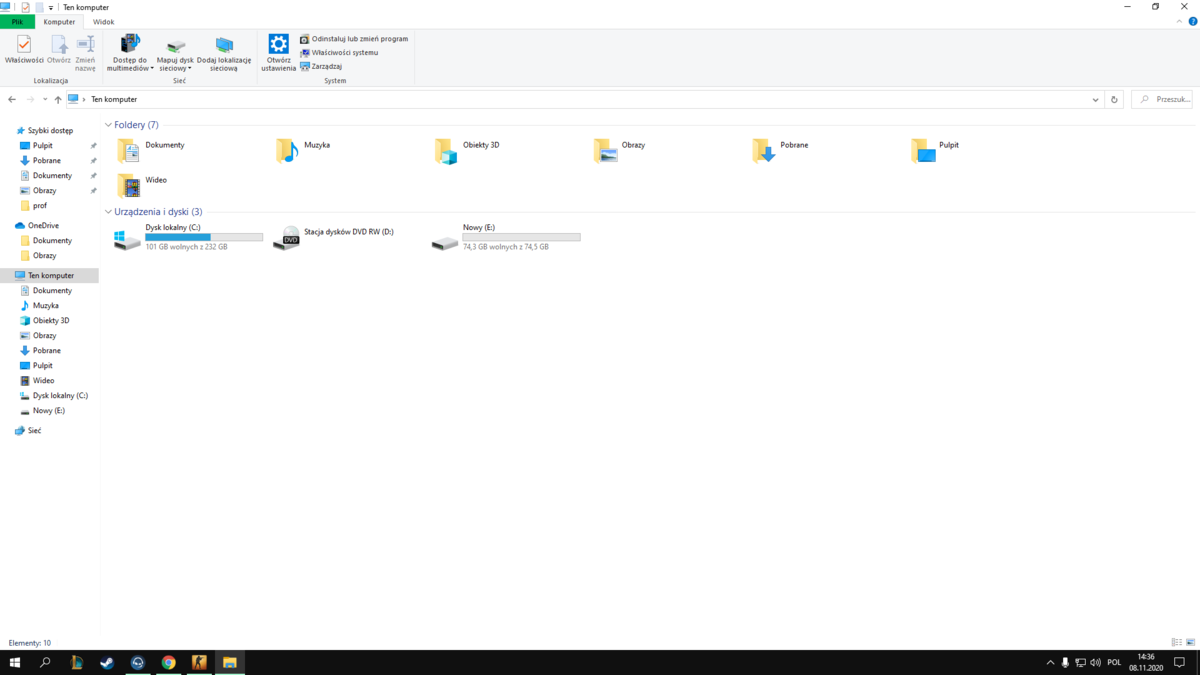Image resolution: width=1200 pixels, height=675 pixels.
Task: Collapse the Urządzenia i dyski group
Action: pos(108,212)
